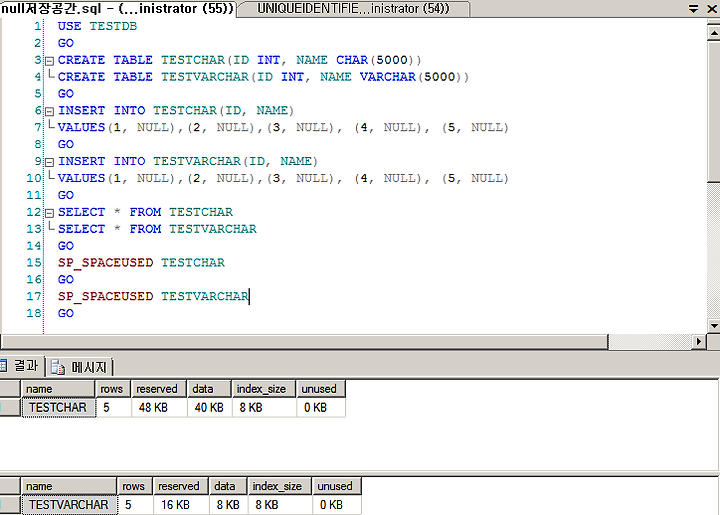
Task: Click the index_size header of the TESTCHAR result
Action: point(264,389)
